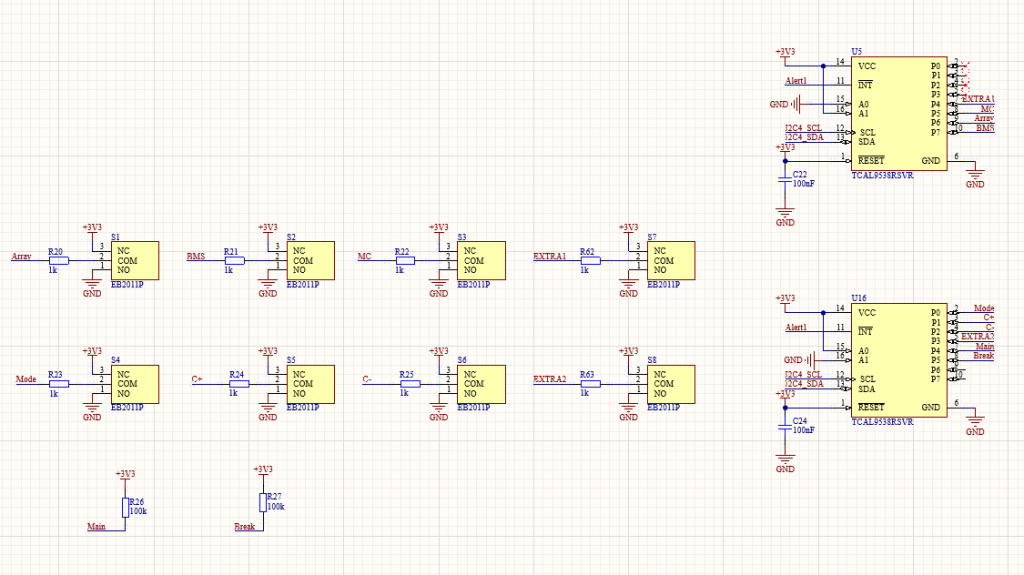Image resolution: width=1024 pixels, height=575 pixels.
Task: Click the R27 100k resistor symbol
Action: [x=262, y=502]
